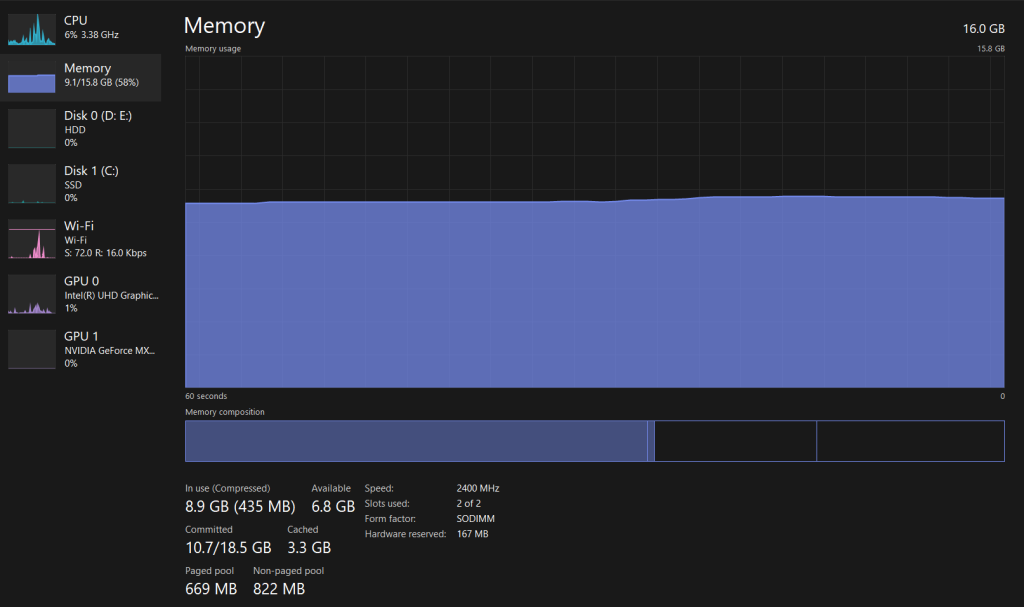Click 'Intel(R) UHD Graphic...' text
Viewport: 1024px width, 607px height.
[x=112, y=295]
